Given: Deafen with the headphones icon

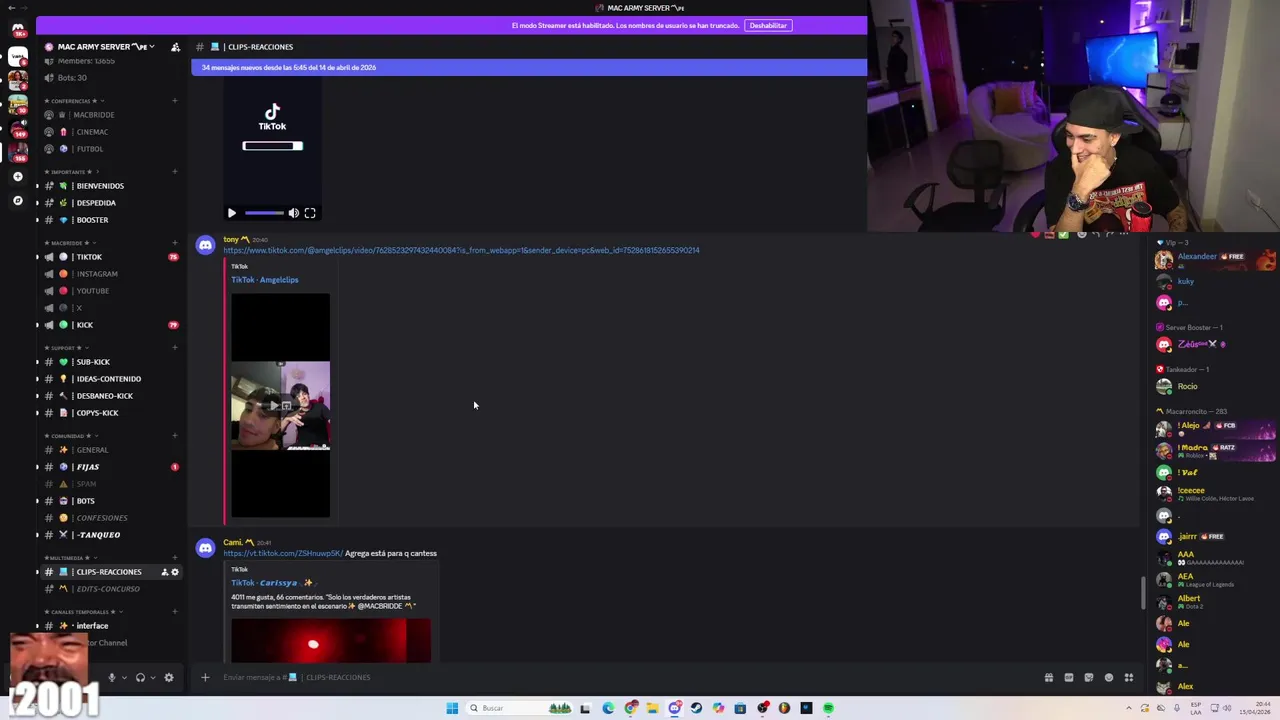Looking at the screenshot, I should [x=140, y=677].
